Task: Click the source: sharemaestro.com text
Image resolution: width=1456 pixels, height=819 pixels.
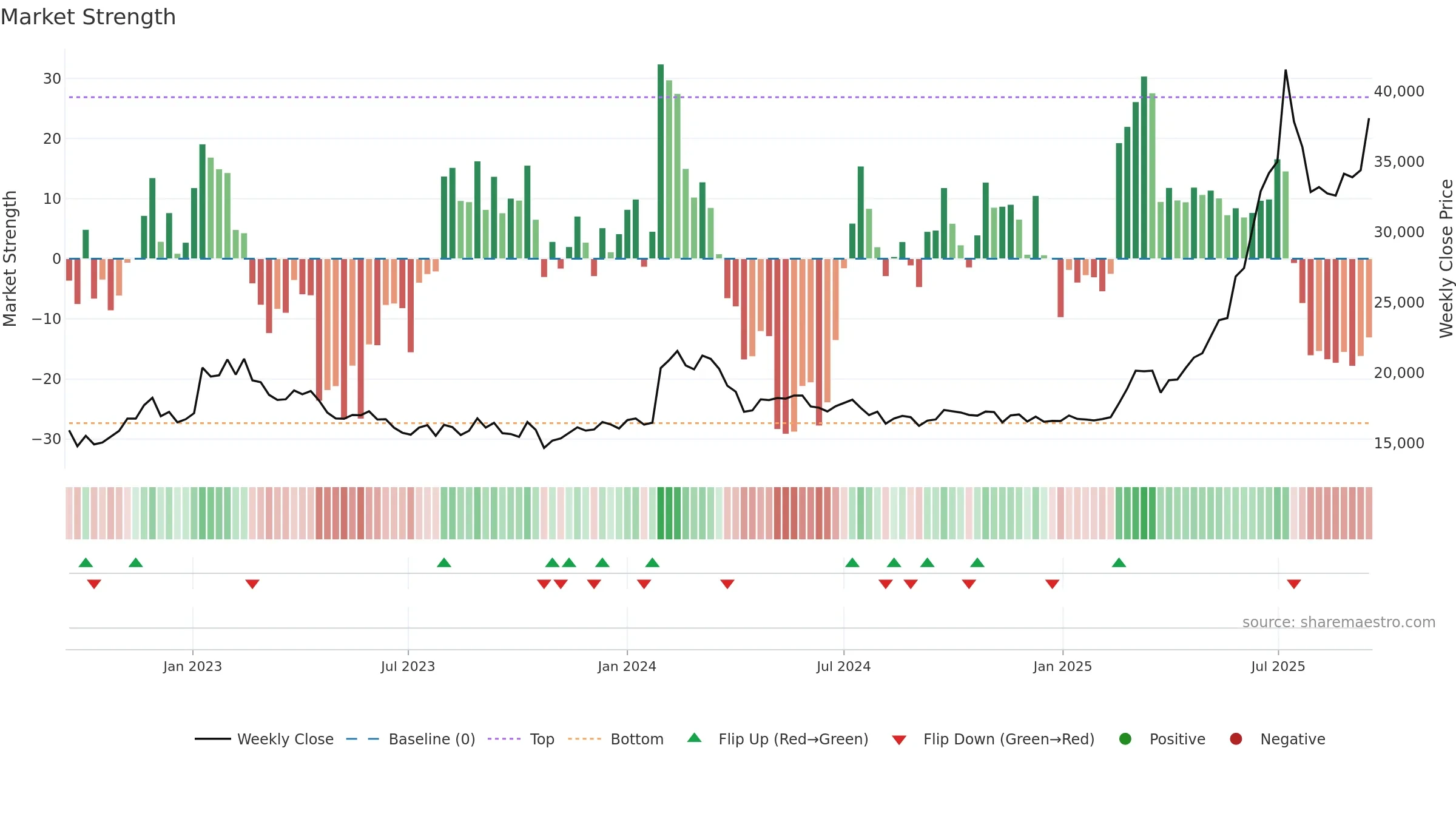Action: tap(1339, 622)
